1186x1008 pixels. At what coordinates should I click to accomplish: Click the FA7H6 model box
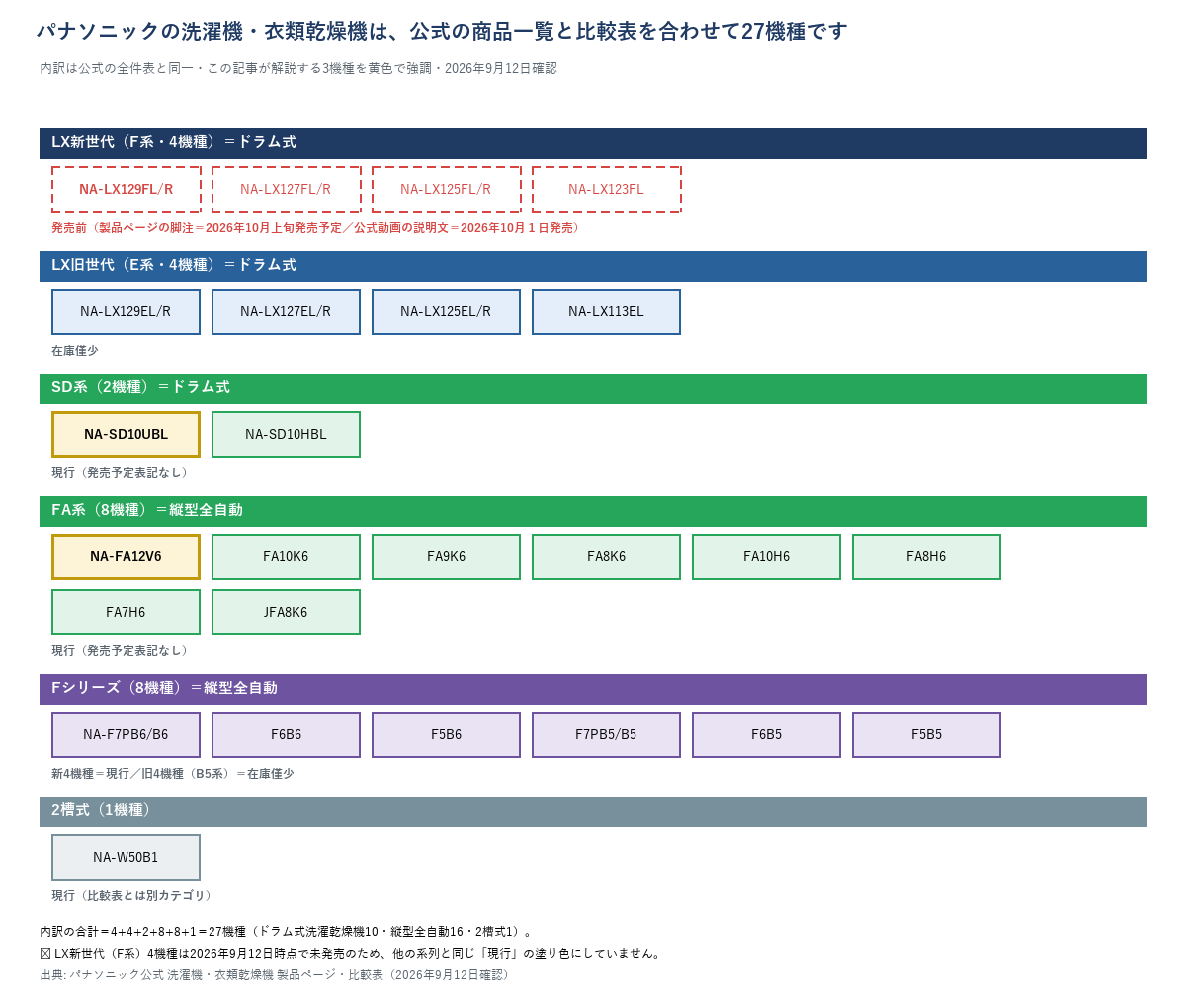tap(127, 613)
